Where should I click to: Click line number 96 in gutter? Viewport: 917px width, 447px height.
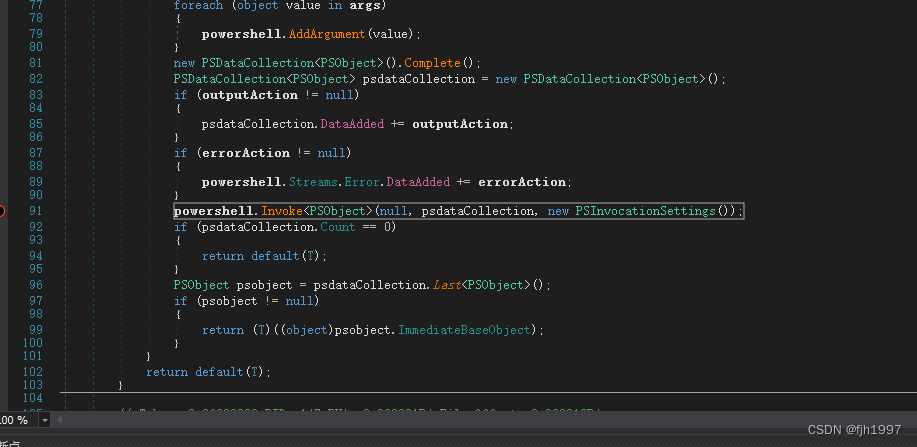(x=36, y=285)
